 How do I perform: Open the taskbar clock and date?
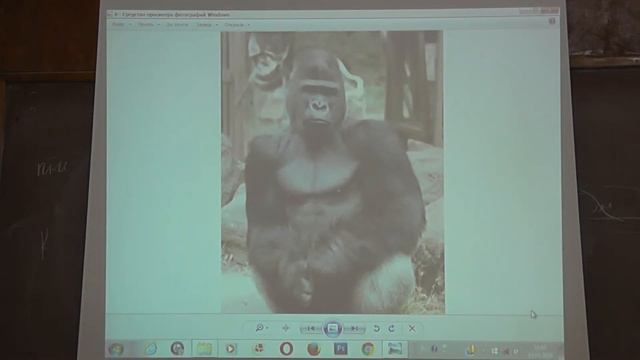540,351
